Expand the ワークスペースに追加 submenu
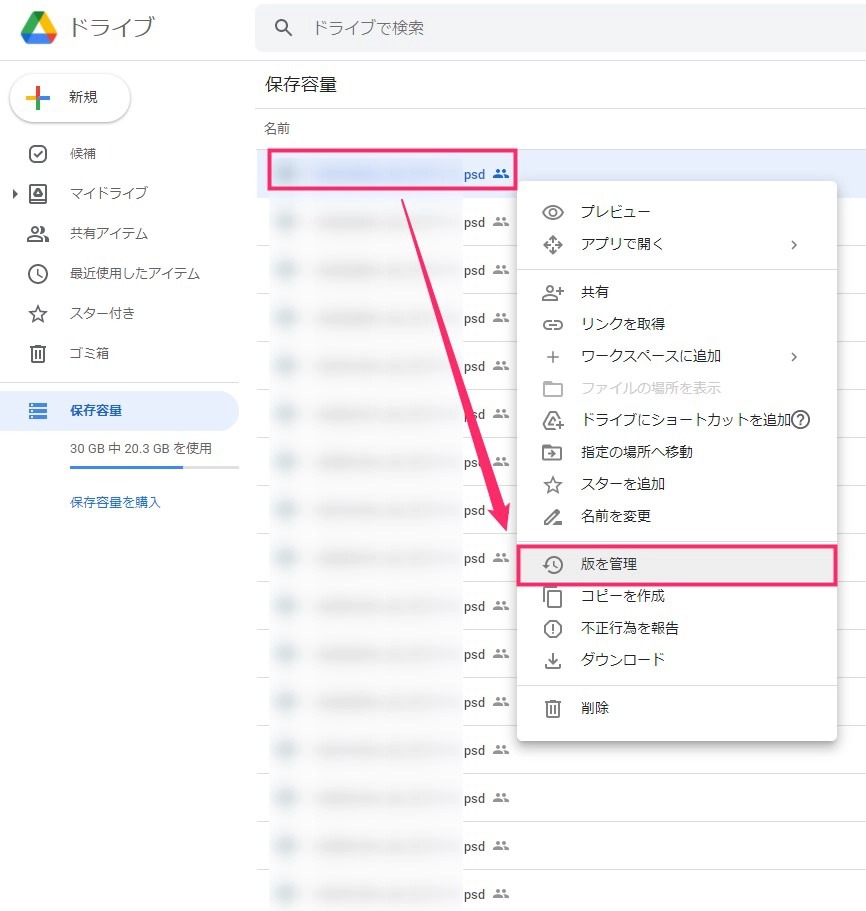This screenshot has width=866, height=911. pos(794,356)
